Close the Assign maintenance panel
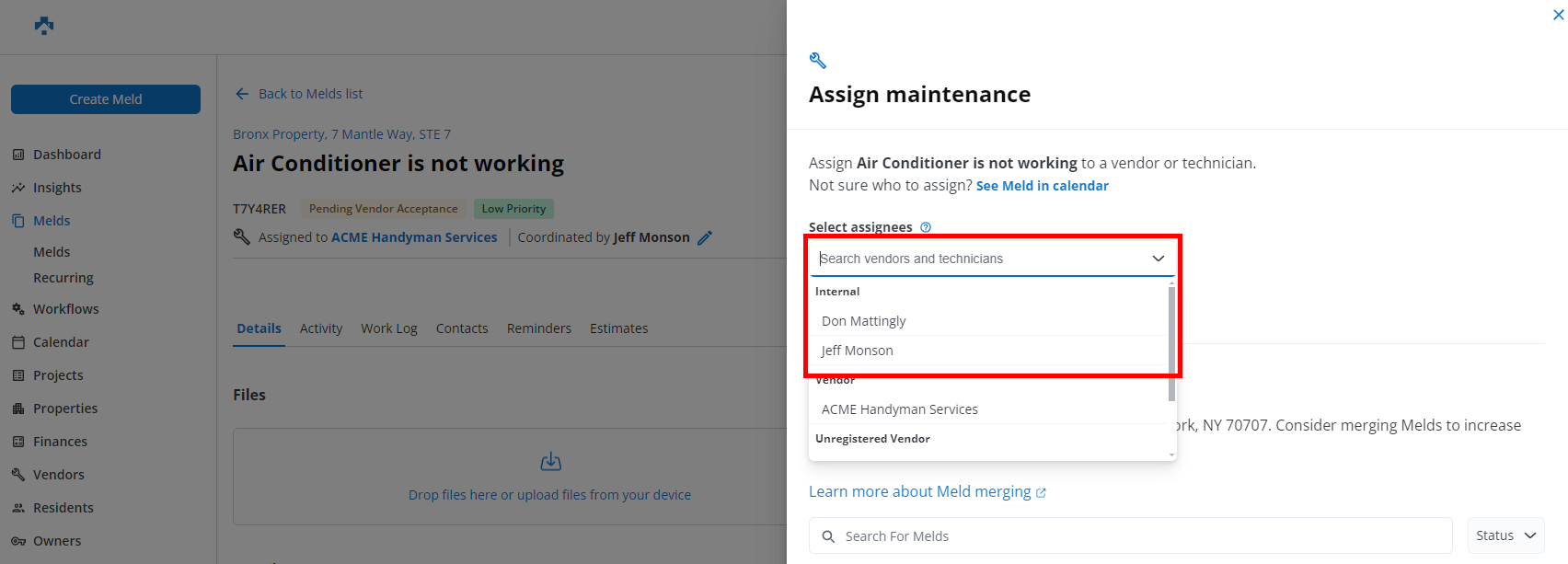This screenshot has height=564, width=1568. click(1558, 15)
